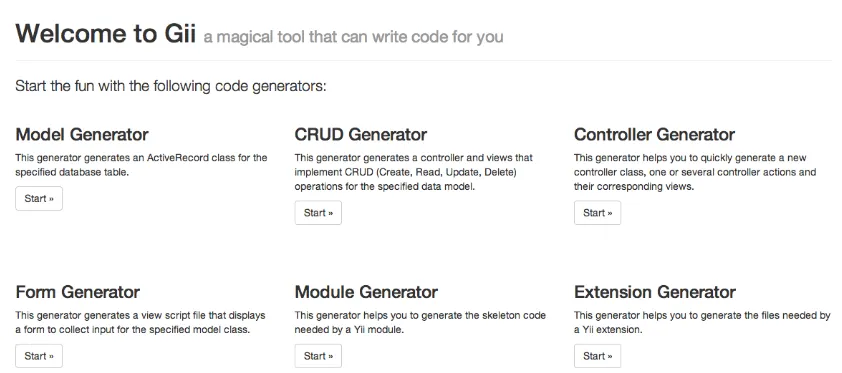Click the CRUD operations description paragraph

413,172
